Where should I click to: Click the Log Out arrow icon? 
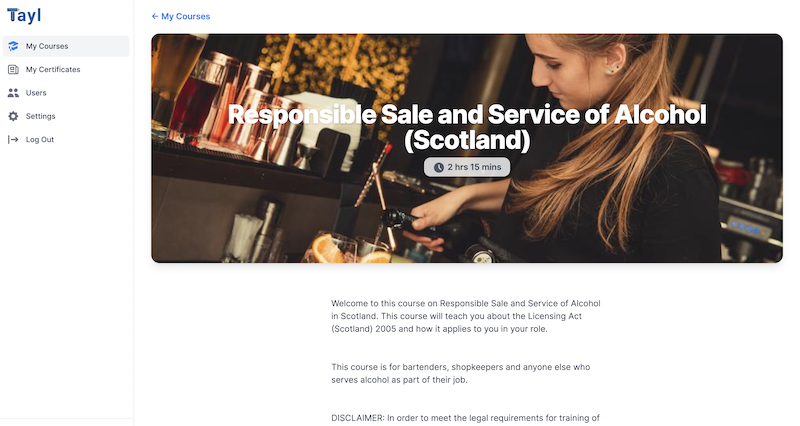13,139
